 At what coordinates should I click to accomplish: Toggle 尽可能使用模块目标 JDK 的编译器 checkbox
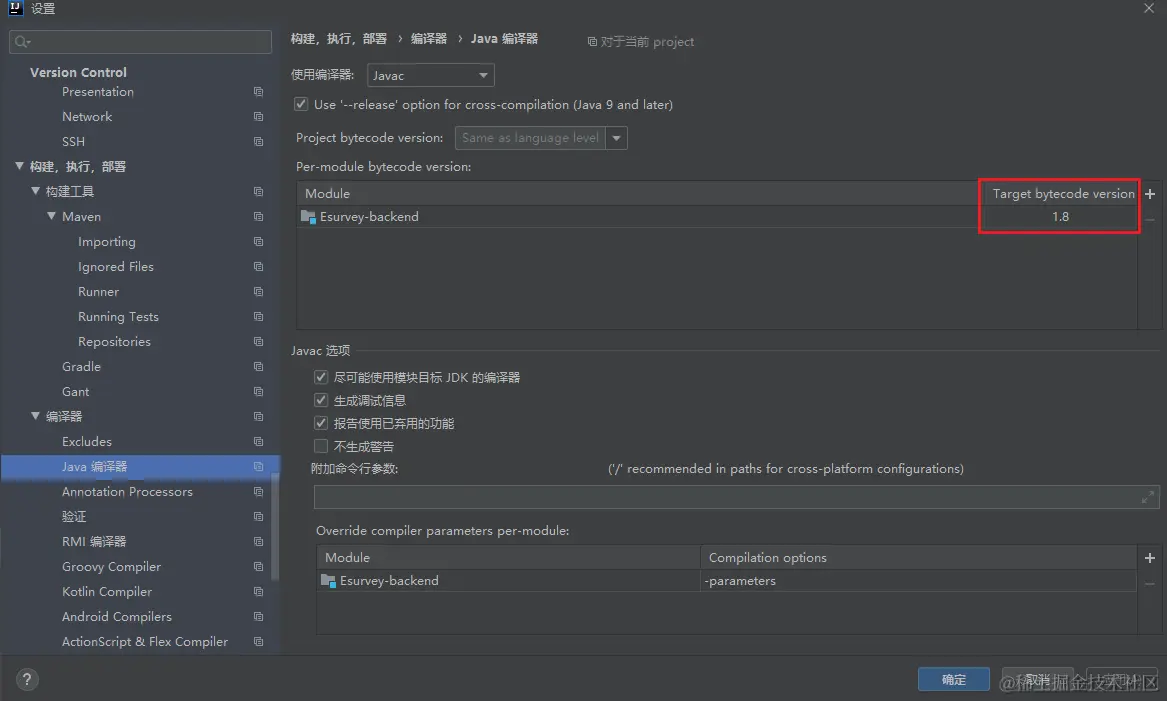click(321, 377)
